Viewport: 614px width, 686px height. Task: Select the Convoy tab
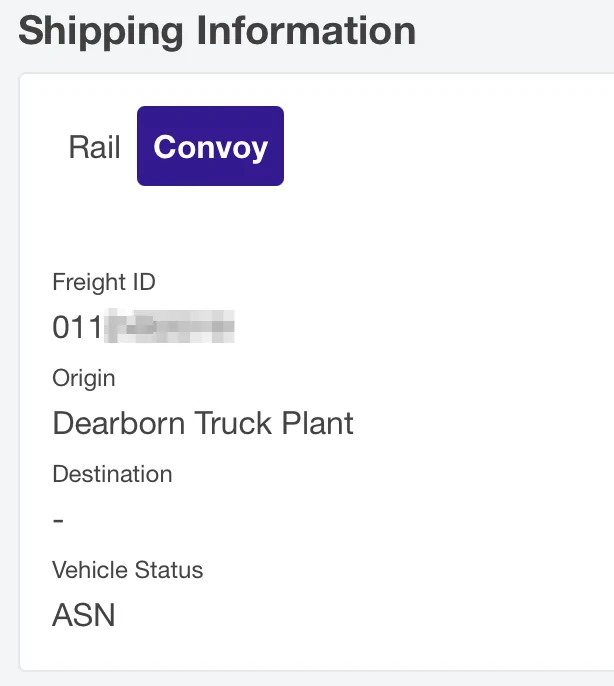click(x=210, y=147)
